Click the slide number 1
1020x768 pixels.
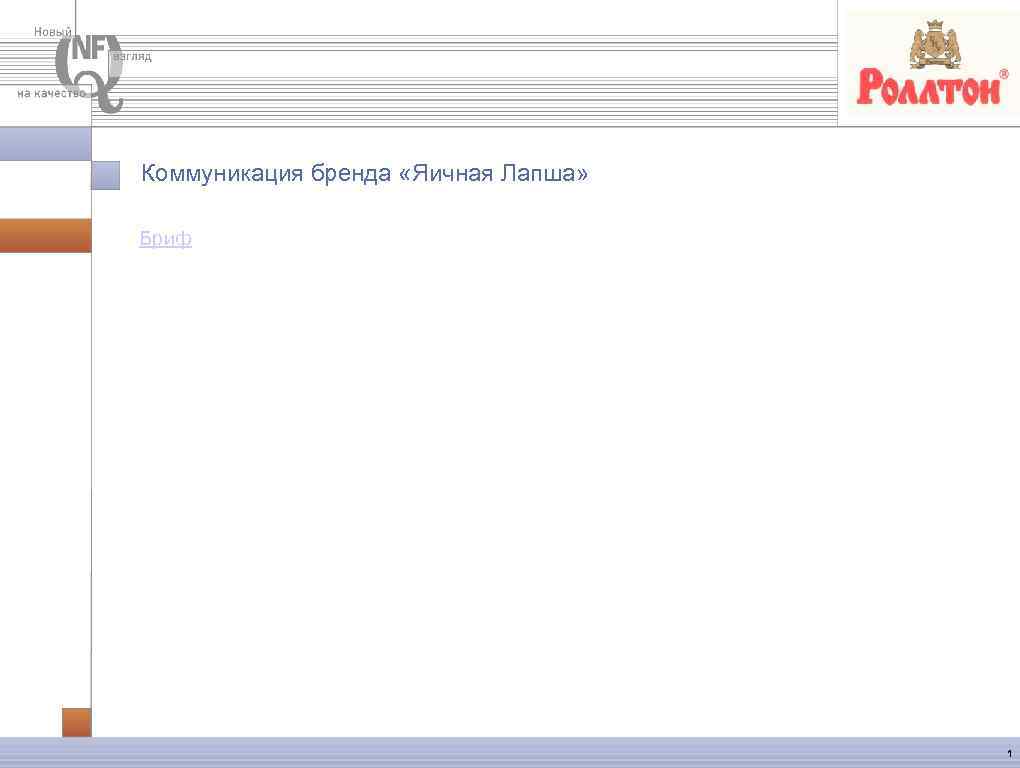[x=1010, y=754]
